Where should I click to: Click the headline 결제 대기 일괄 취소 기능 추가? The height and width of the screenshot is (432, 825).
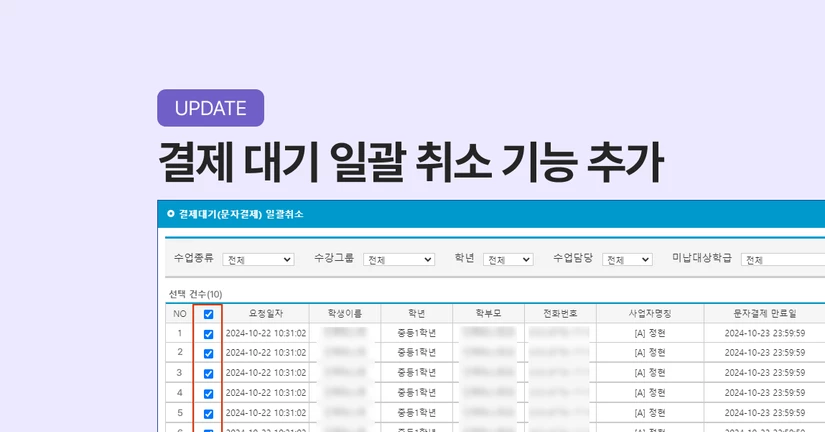(x=411, y=162)
